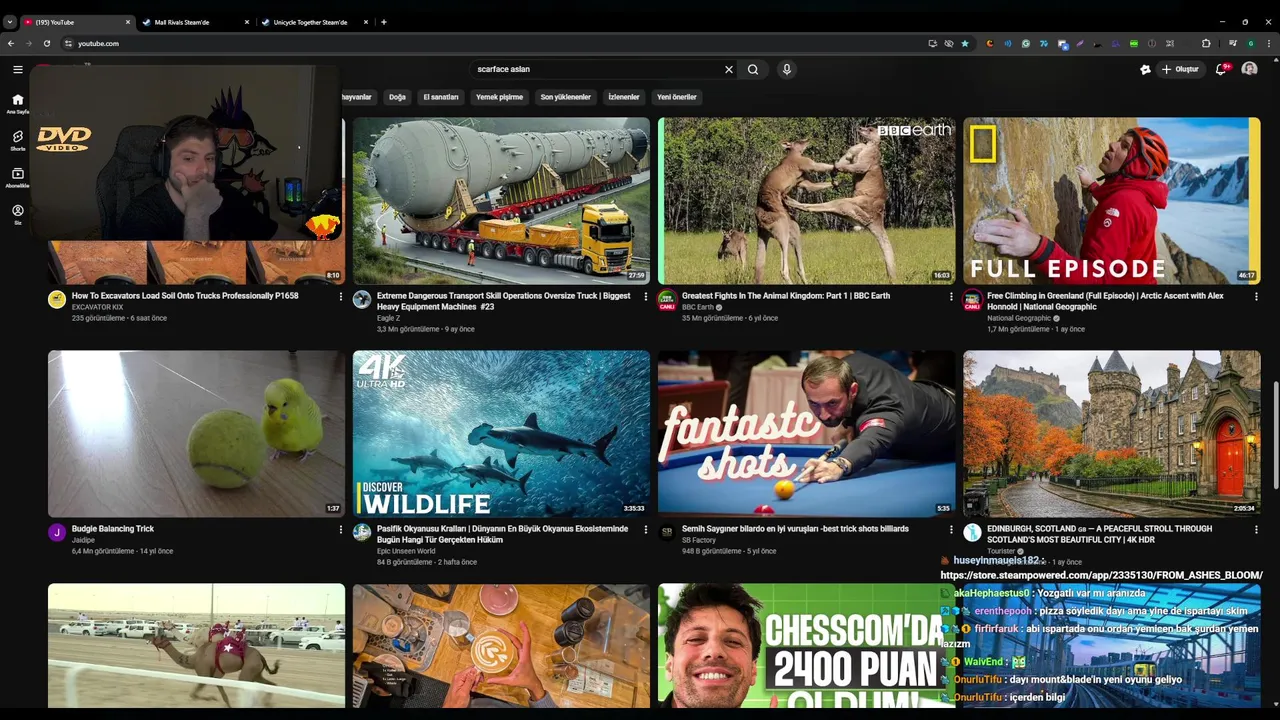
Task: Play the Discover Wildlife 4K sharks thumbnail
Action: point(501,434)
